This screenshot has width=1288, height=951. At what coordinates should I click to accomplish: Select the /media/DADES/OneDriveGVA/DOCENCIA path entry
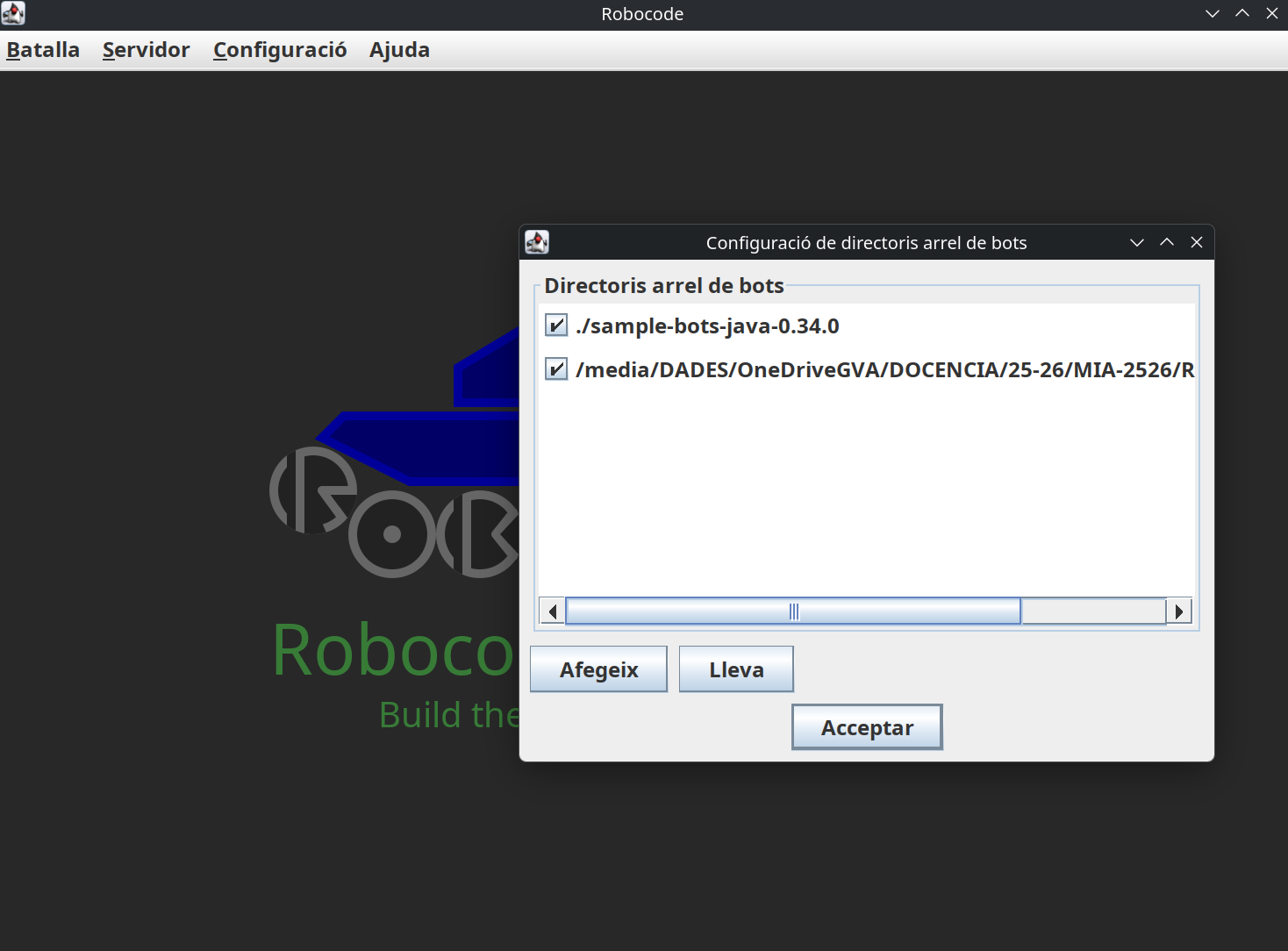click(884, 369)
